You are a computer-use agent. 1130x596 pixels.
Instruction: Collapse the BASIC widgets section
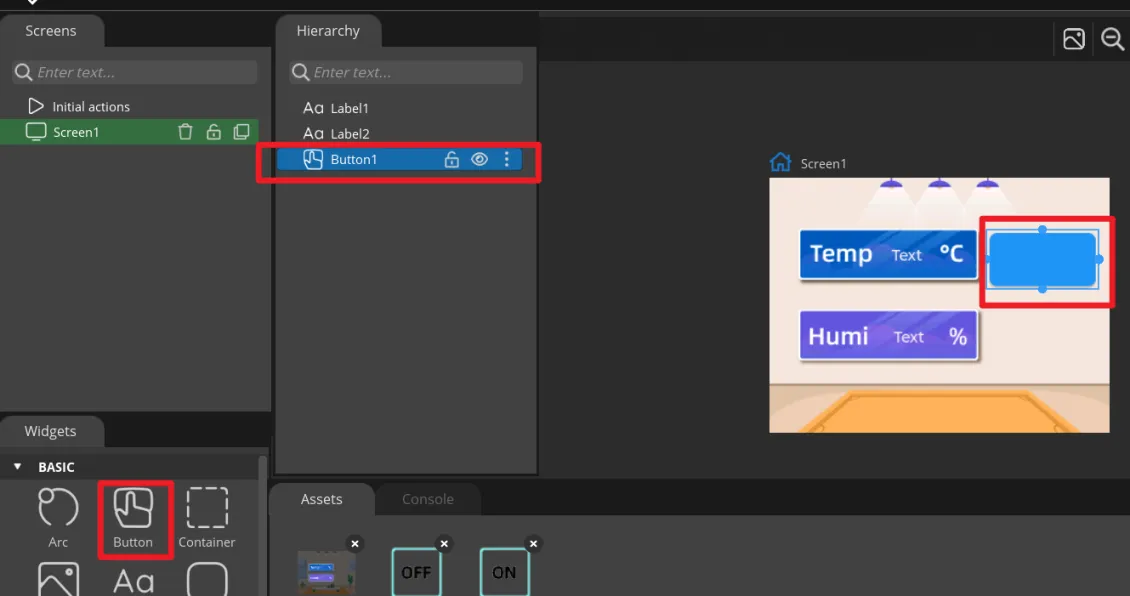17,467
